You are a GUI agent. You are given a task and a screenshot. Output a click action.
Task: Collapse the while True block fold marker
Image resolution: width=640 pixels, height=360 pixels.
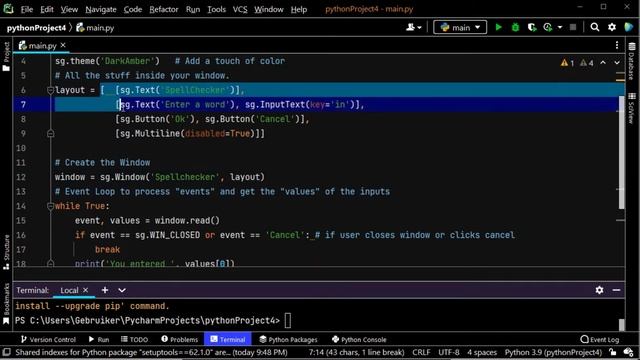tap(51, 206)
